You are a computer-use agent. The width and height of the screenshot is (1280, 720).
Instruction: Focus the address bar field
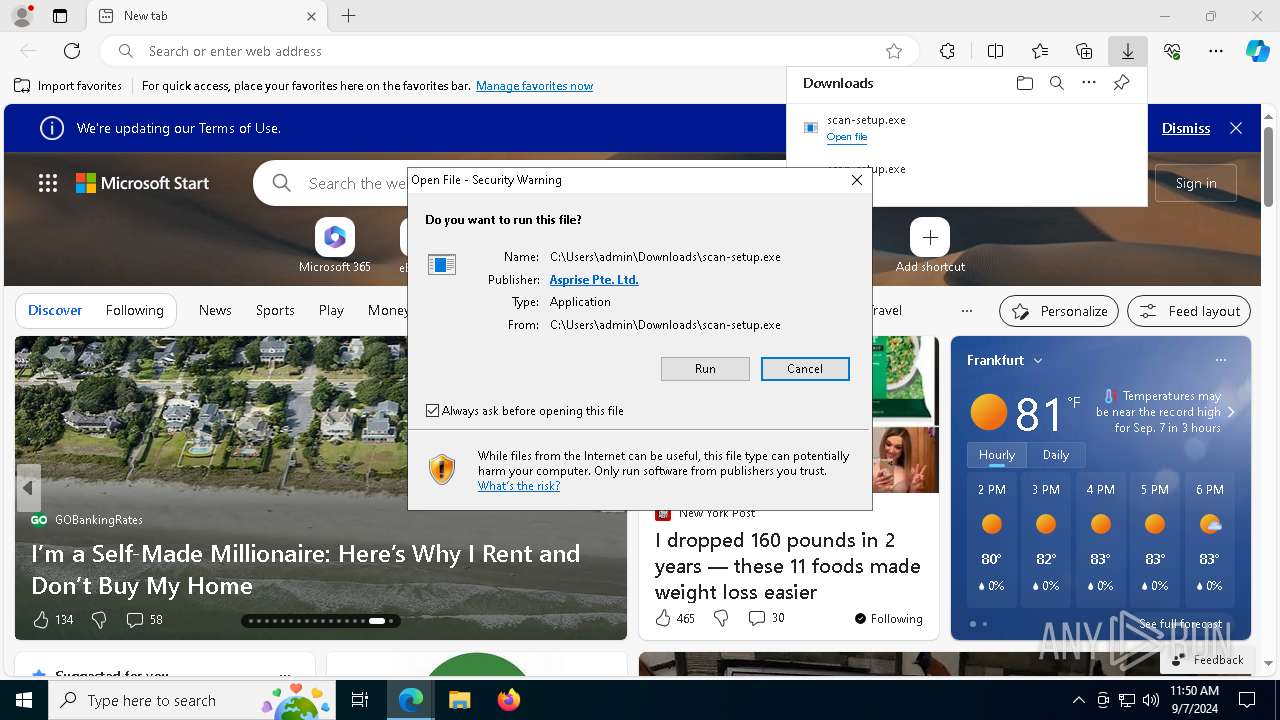(x=510, y=51)
